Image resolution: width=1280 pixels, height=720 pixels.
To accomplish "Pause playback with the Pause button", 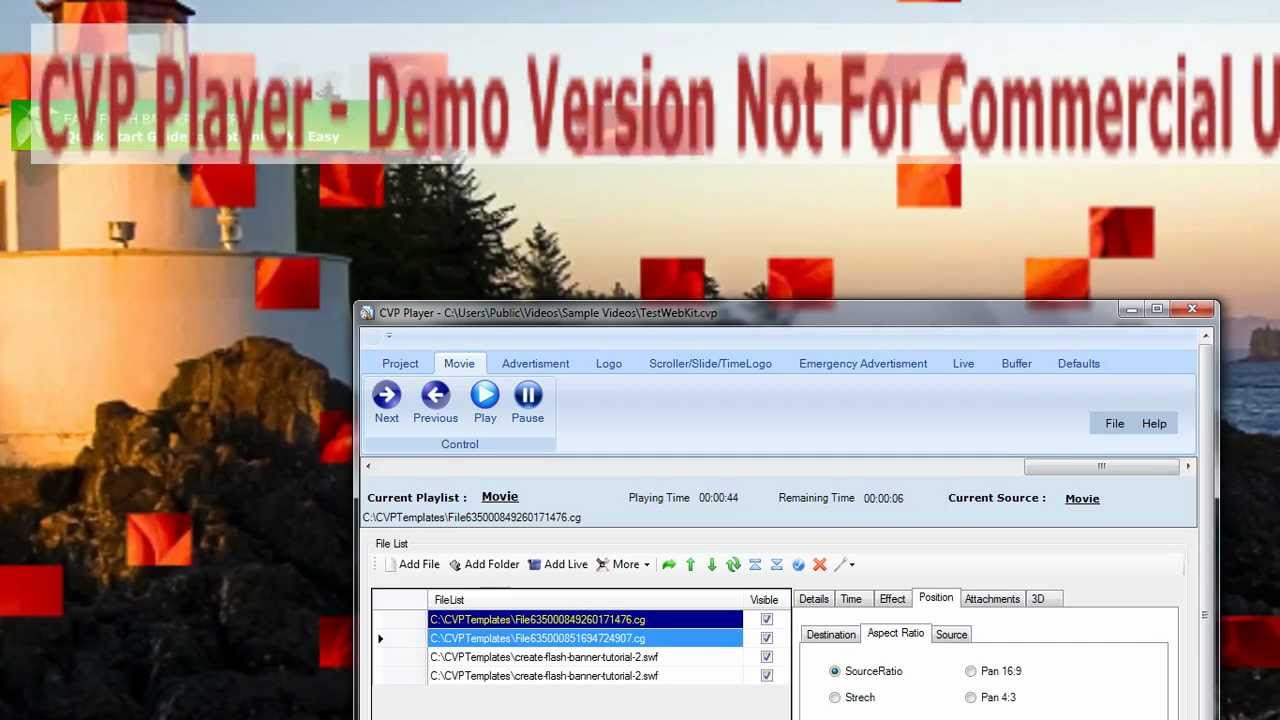I will [528, 403].
